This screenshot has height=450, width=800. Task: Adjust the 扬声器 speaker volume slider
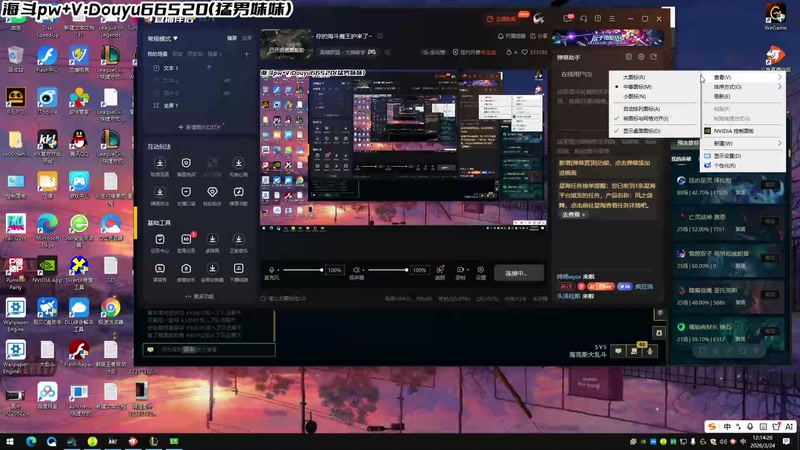[x=388, y=270]
